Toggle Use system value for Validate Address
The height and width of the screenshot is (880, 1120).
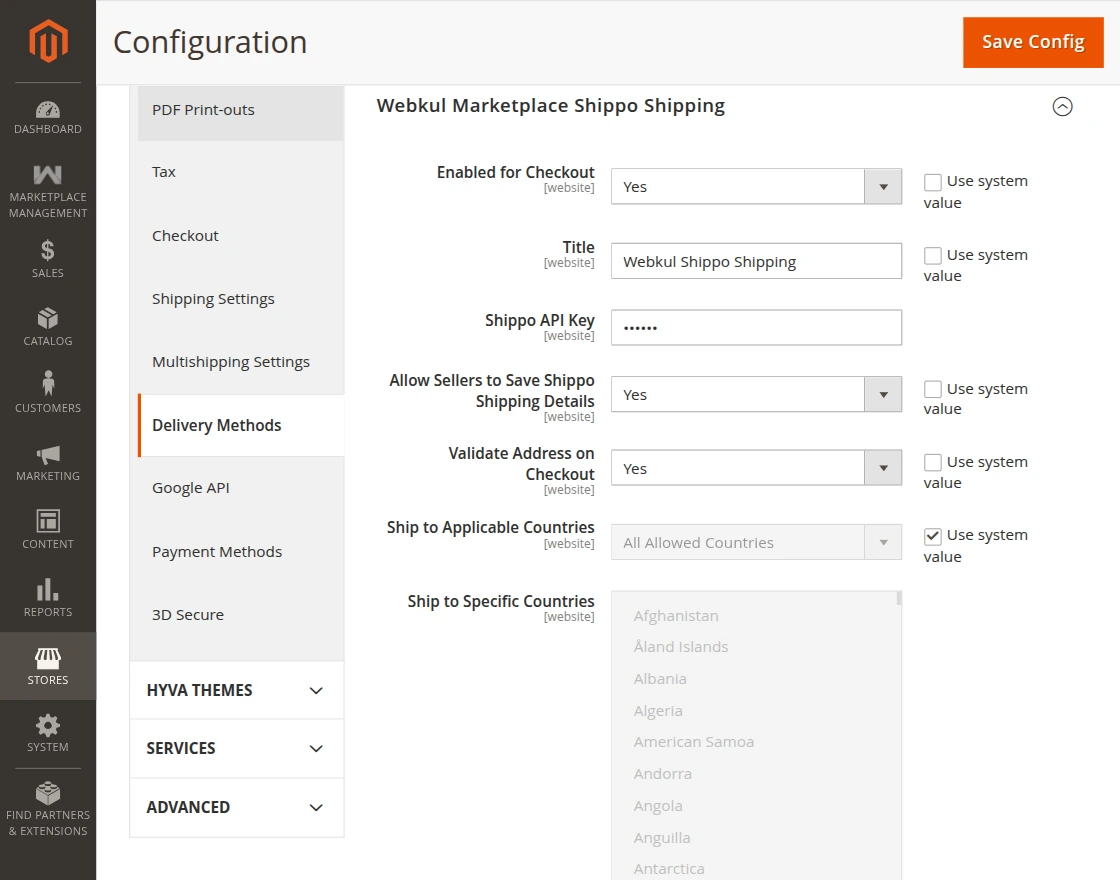click(x=932, y=463)
